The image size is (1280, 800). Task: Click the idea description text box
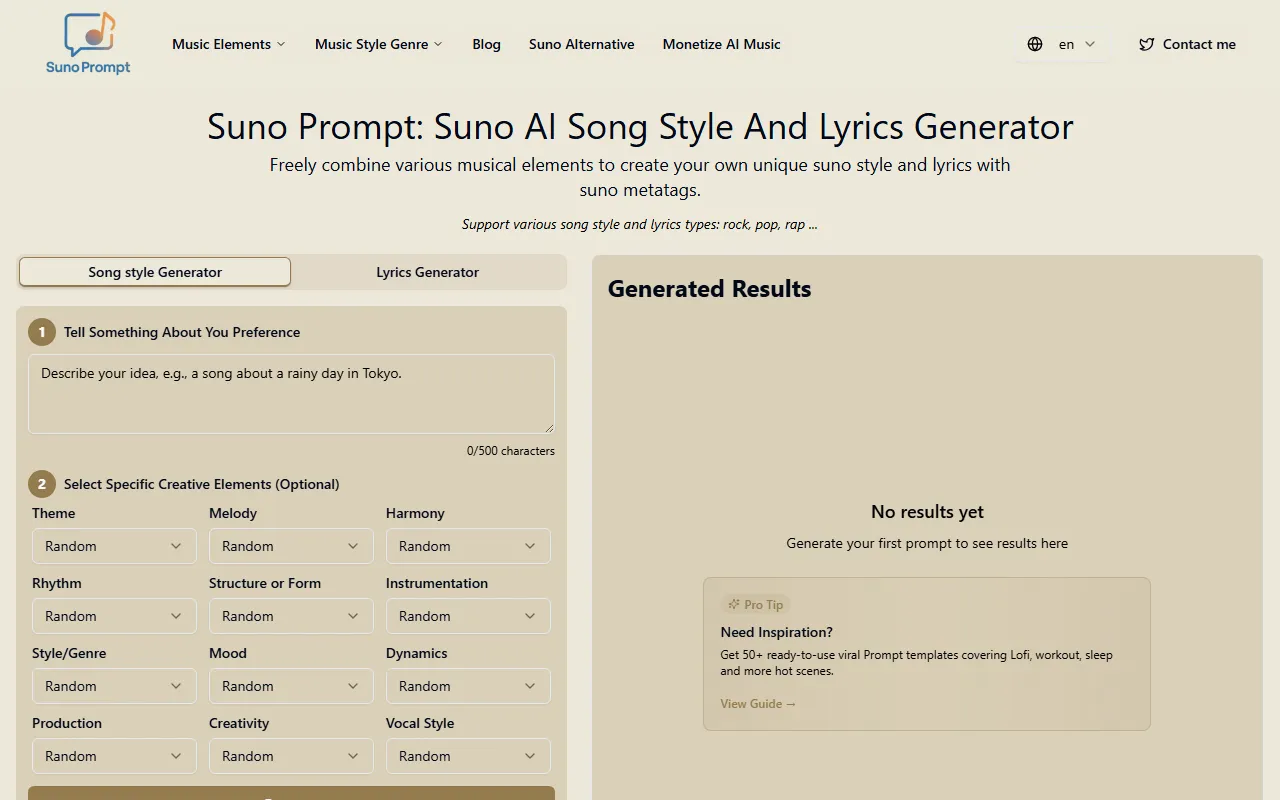pyautogui.click(x=291, y=393)
